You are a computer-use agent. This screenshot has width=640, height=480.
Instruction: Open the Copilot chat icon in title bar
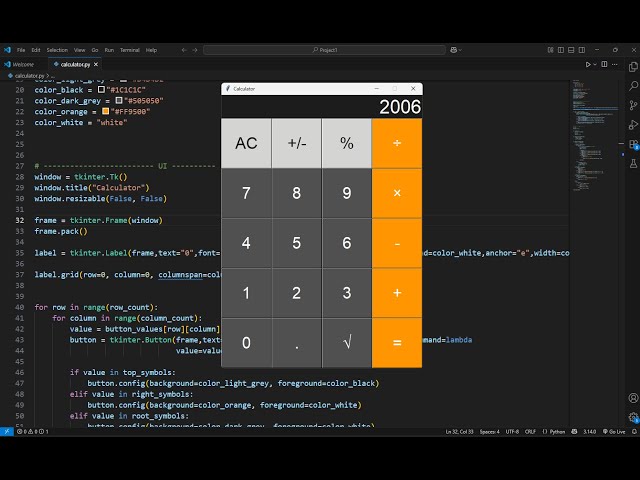pos(453,50)
